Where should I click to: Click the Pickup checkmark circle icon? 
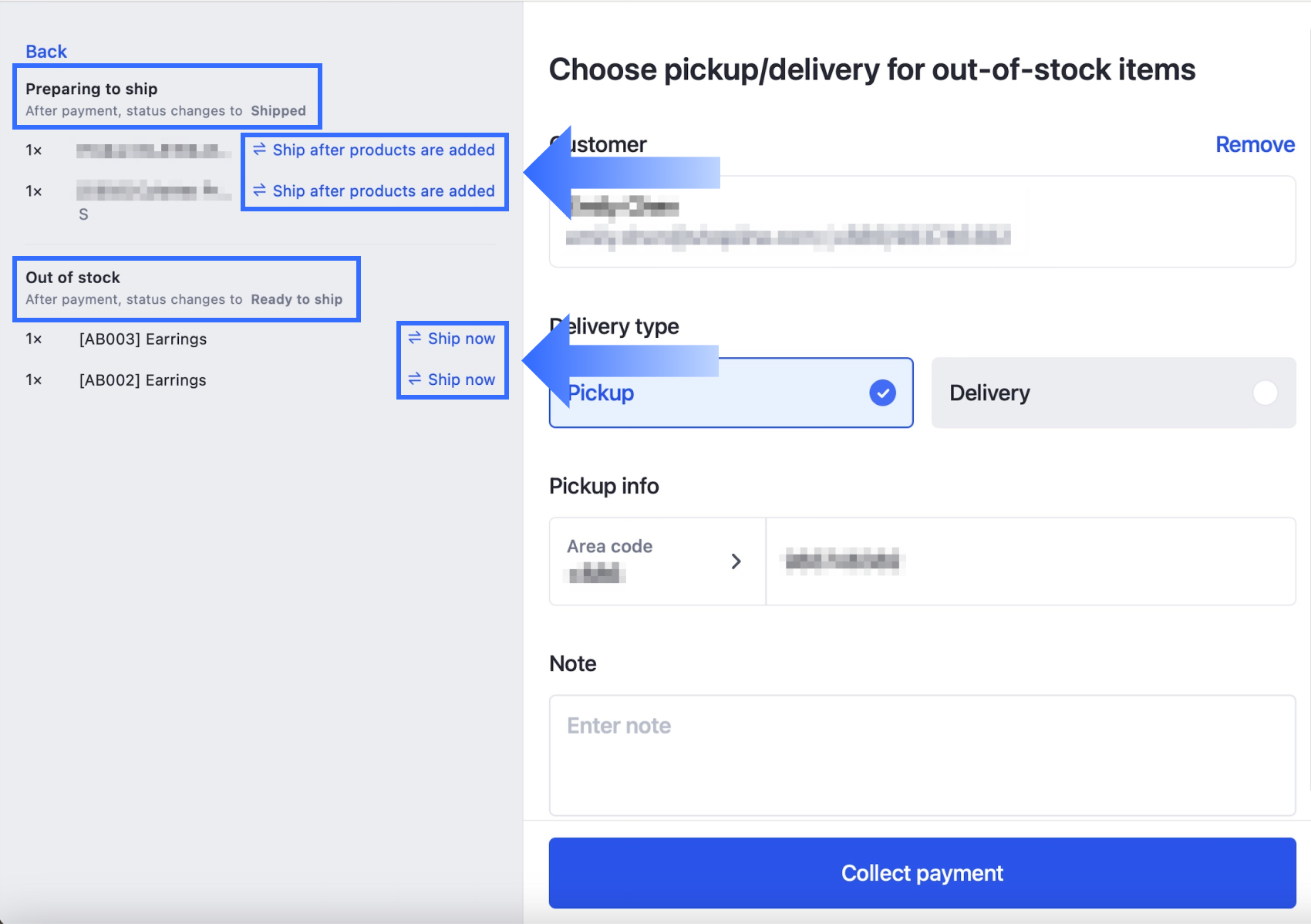click(882, 393)
